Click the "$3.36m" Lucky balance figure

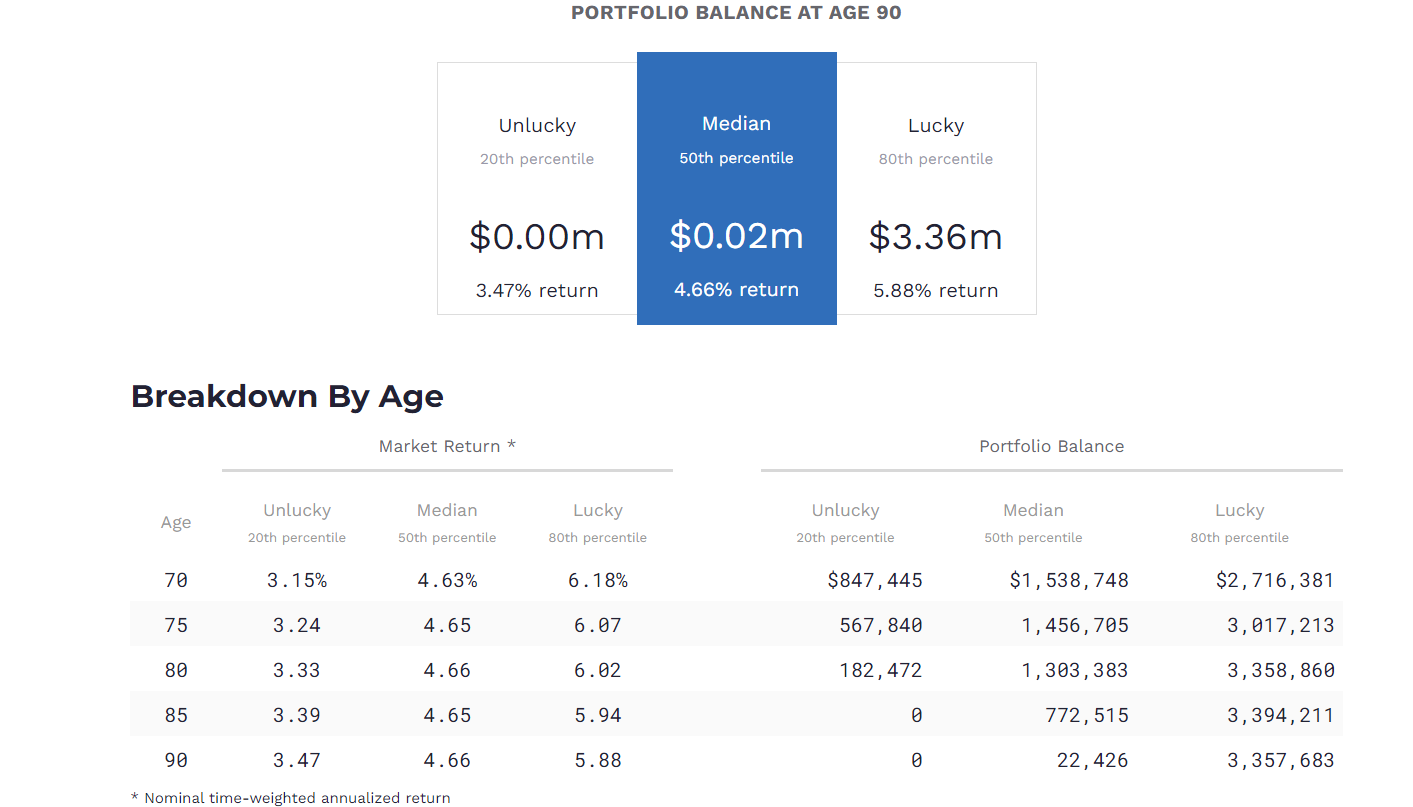pos(936,236)
